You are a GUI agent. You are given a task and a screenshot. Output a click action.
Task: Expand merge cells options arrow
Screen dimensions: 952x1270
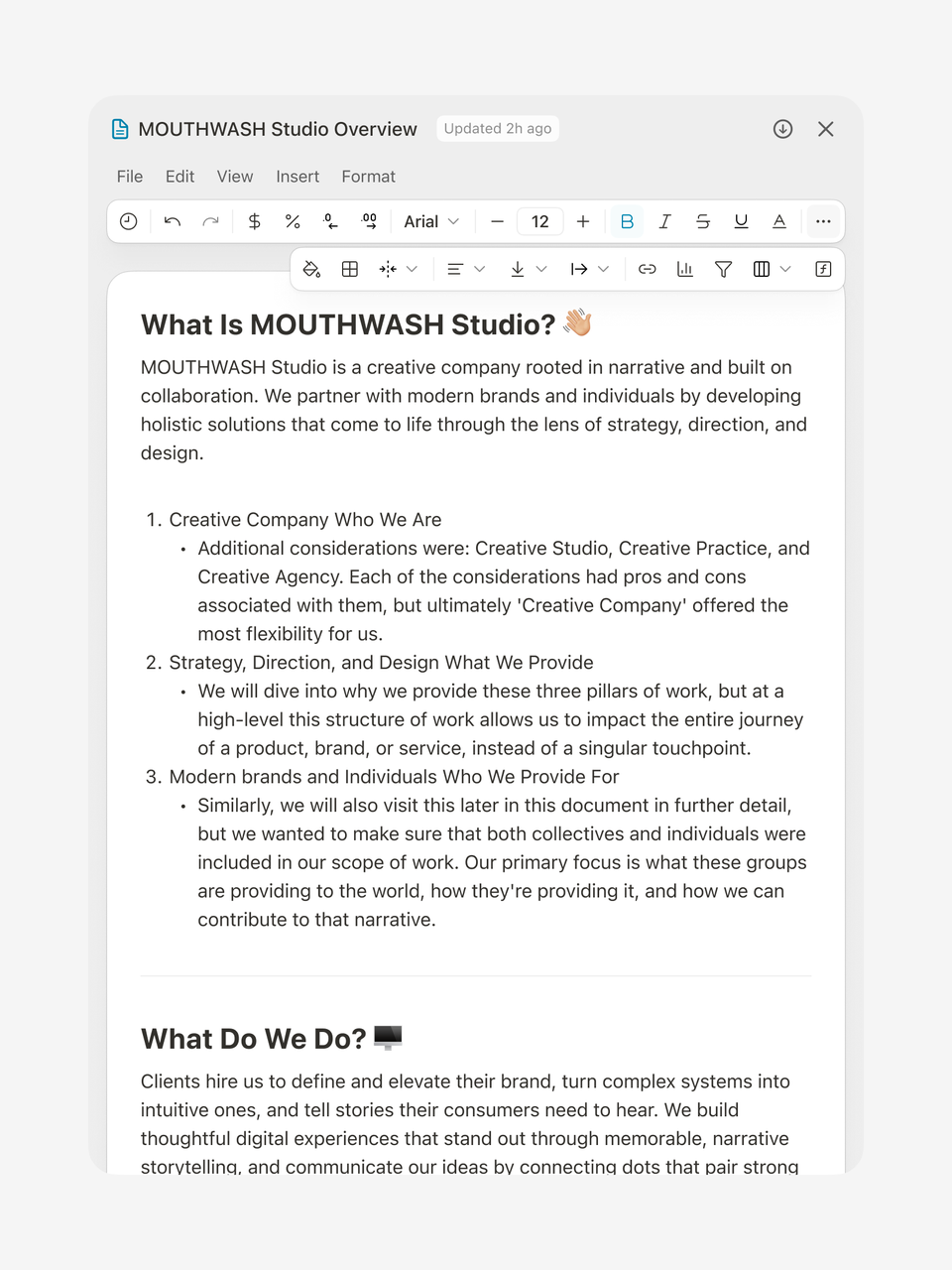pyautogui.click(x=413, y=269)
